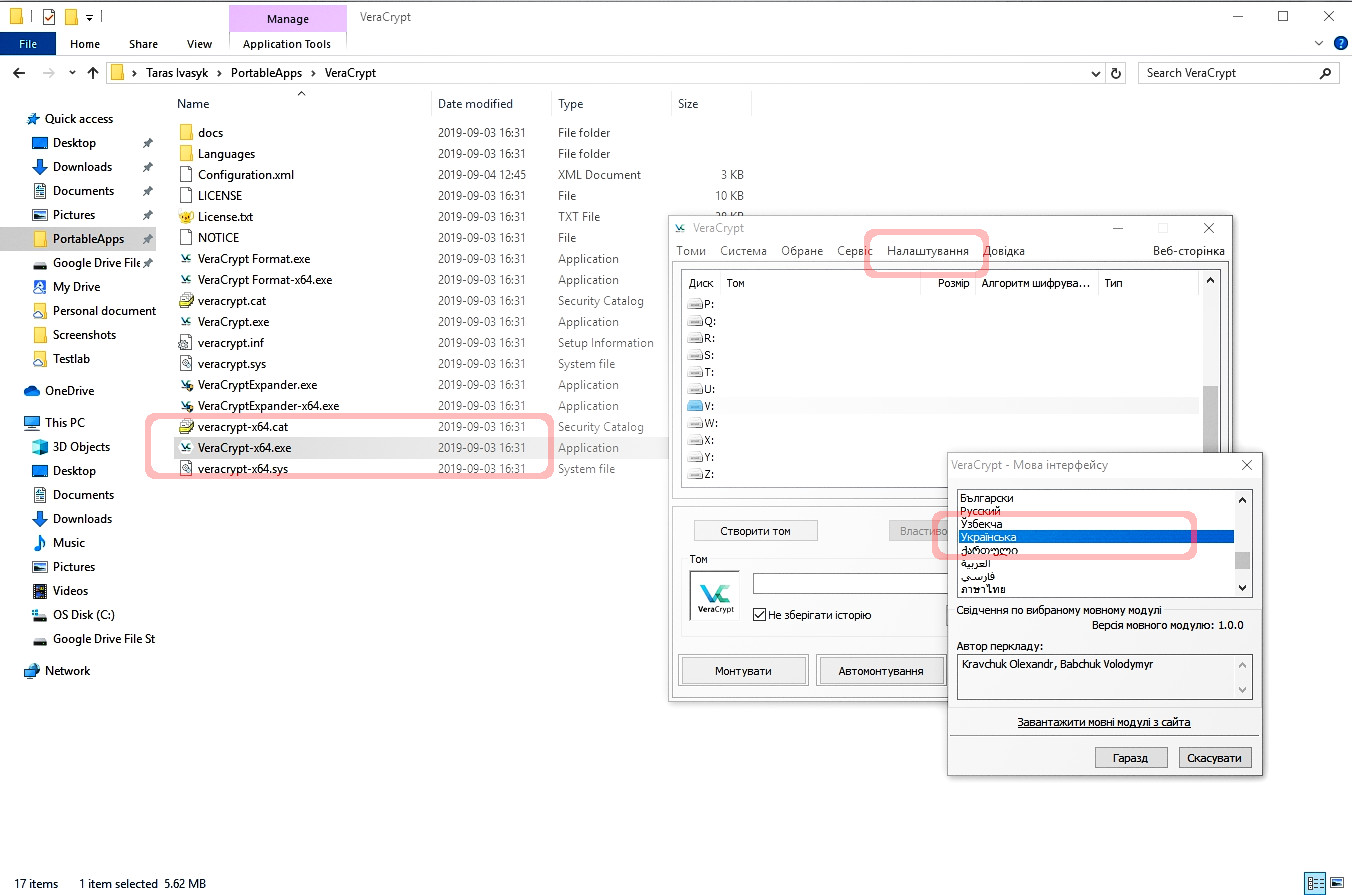Click the Explorer help question mark icon
The width and height of the screenshot is (1352, 895).
pyautogui.click(x=1340, y=43)
